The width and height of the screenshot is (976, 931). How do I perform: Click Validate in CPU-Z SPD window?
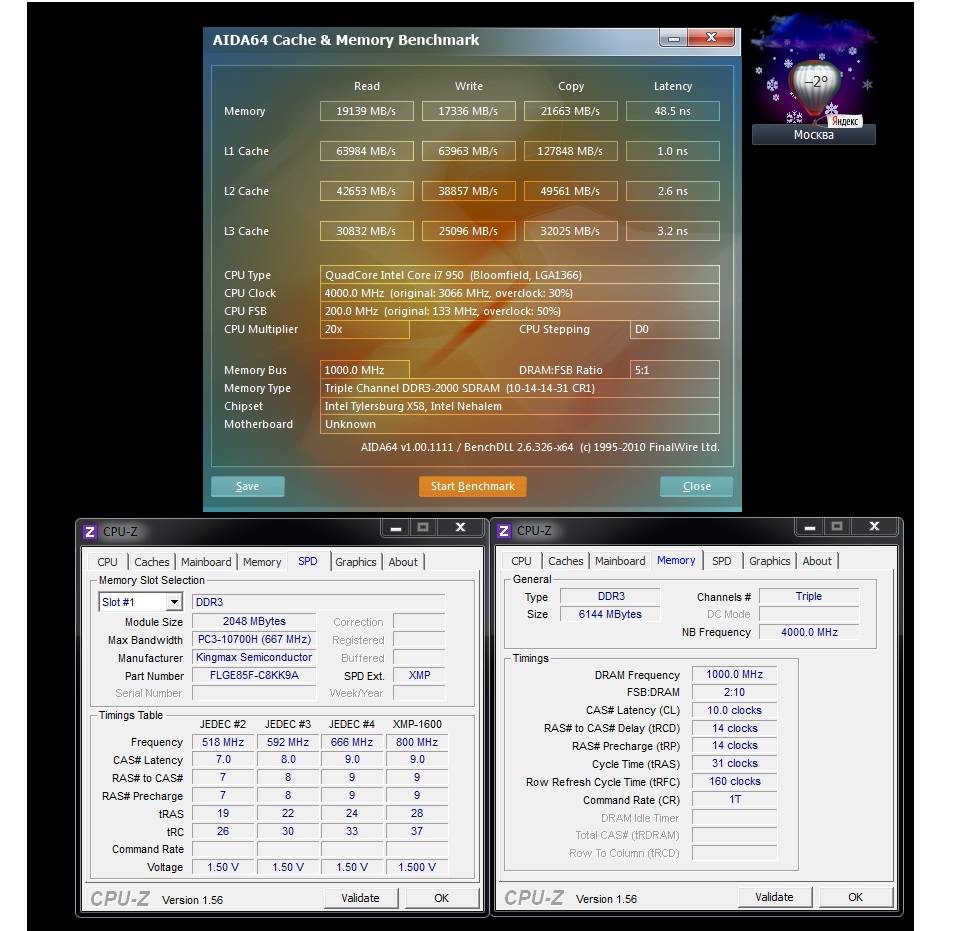click(360, 898)
